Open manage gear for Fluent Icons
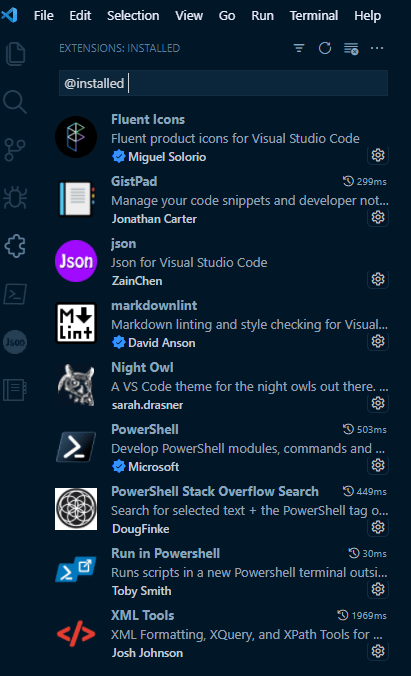Viewport: 411px width, 676px height. pyautogui.click(x=378, y=155)
